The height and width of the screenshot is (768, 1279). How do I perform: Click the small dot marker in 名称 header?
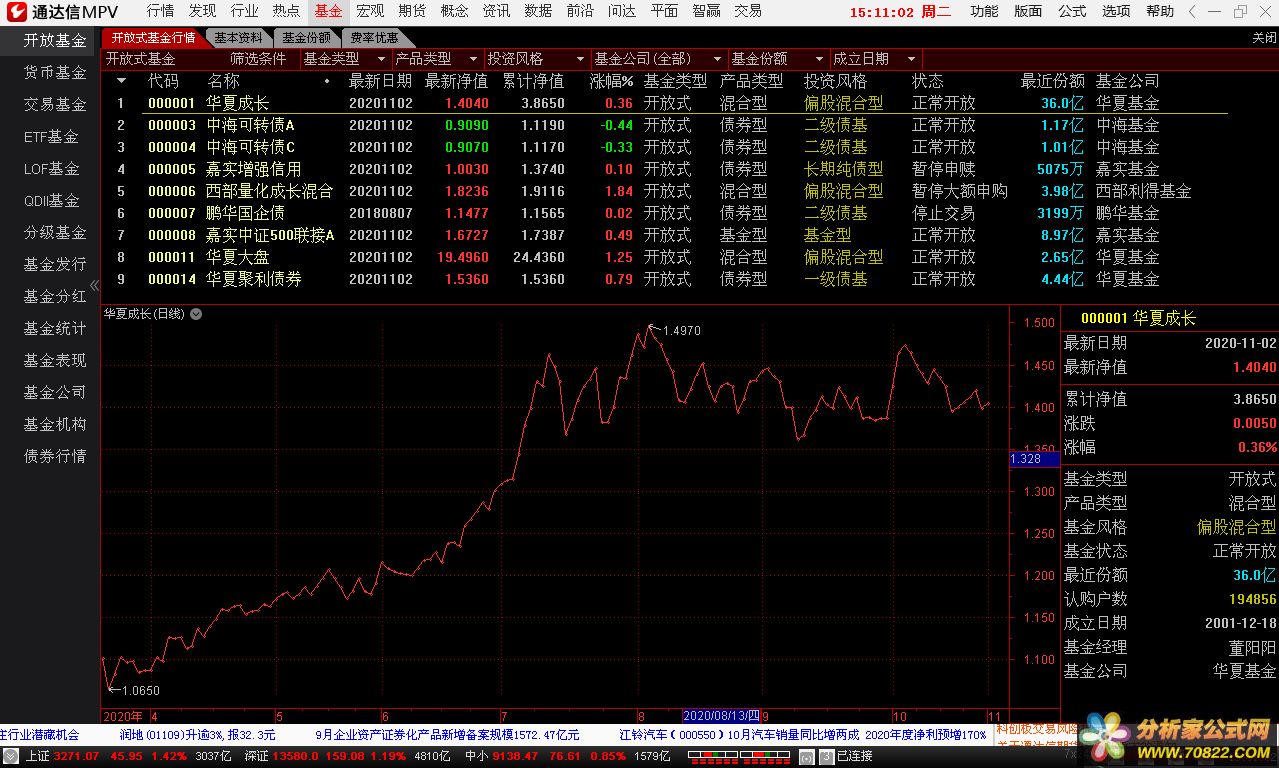pyautogui.click(x=326, y=81)
